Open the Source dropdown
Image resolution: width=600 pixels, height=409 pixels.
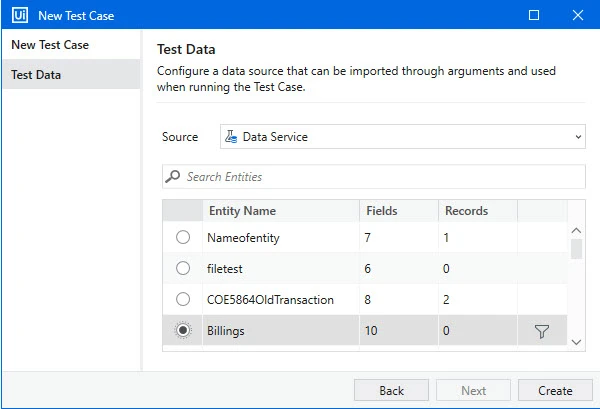403,137
